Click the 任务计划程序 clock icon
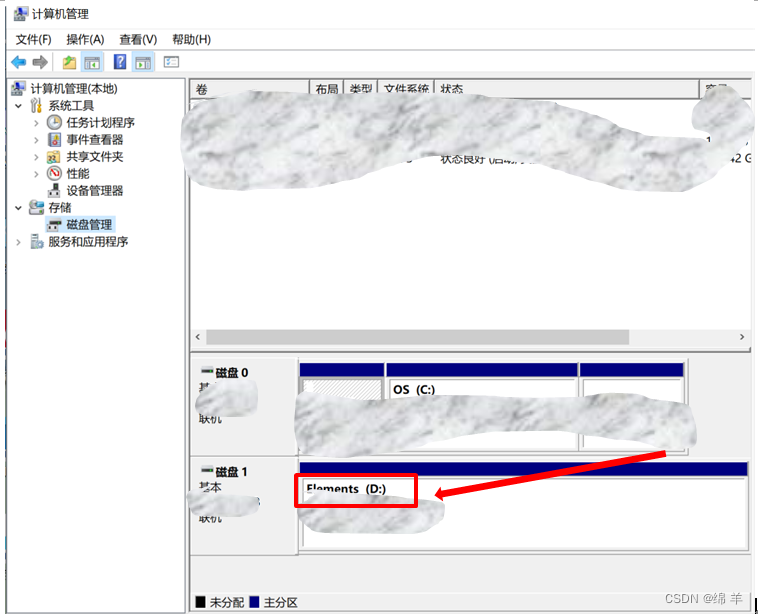Image resolution: width=758 pixels, height=614 pixels. (54, 122)
